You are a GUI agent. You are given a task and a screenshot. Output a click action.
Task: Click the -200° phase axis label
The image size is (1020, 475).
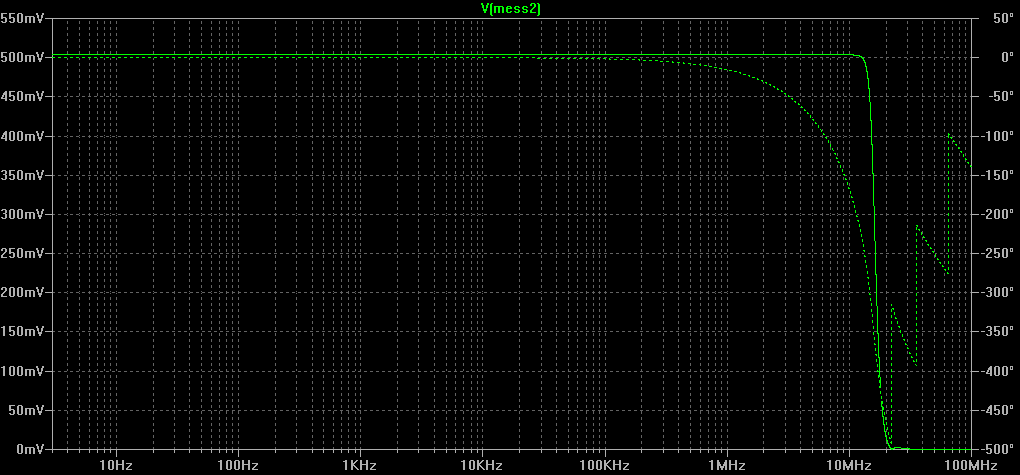tap(996, 214)
